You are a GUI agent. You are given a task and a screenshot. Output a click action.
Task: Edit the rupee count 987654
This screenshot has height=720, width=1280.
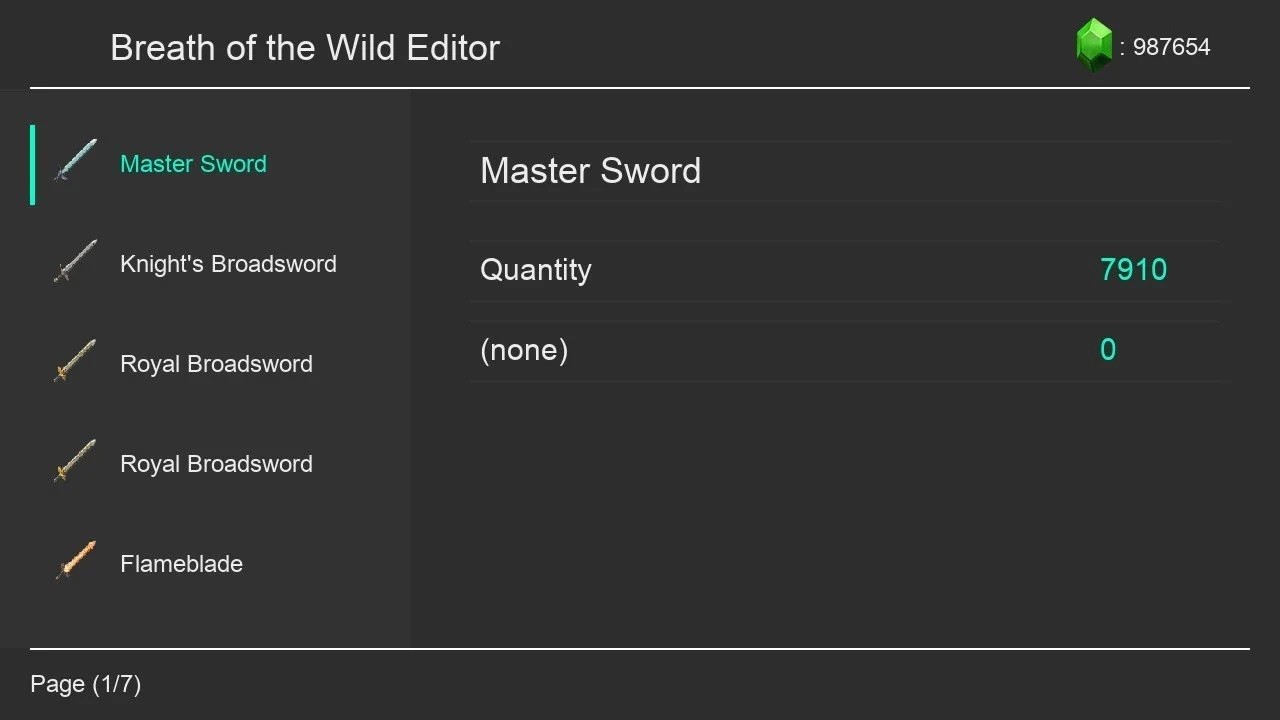coord(1171,47)
